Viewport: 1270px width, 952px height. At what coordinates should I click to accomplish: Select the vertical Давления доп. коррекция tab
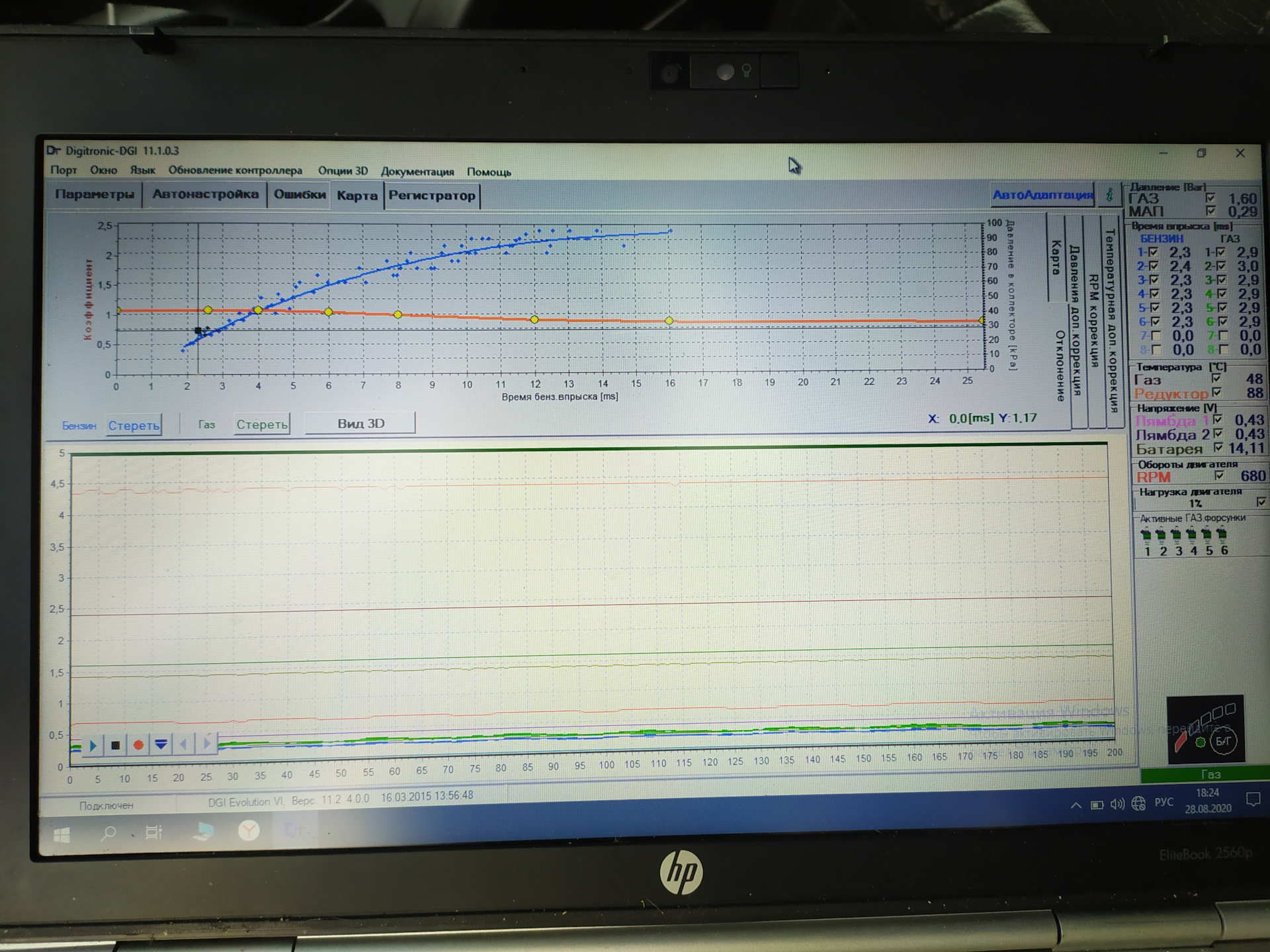pos(1077,321)
